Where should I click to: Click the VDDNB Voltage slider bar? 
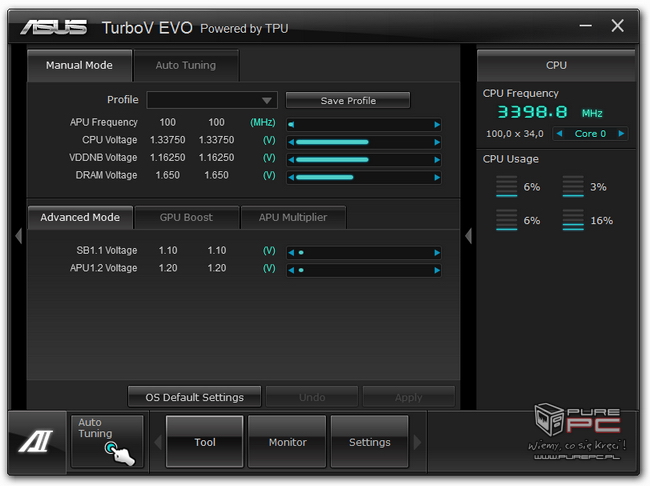(x=364, y=160)
